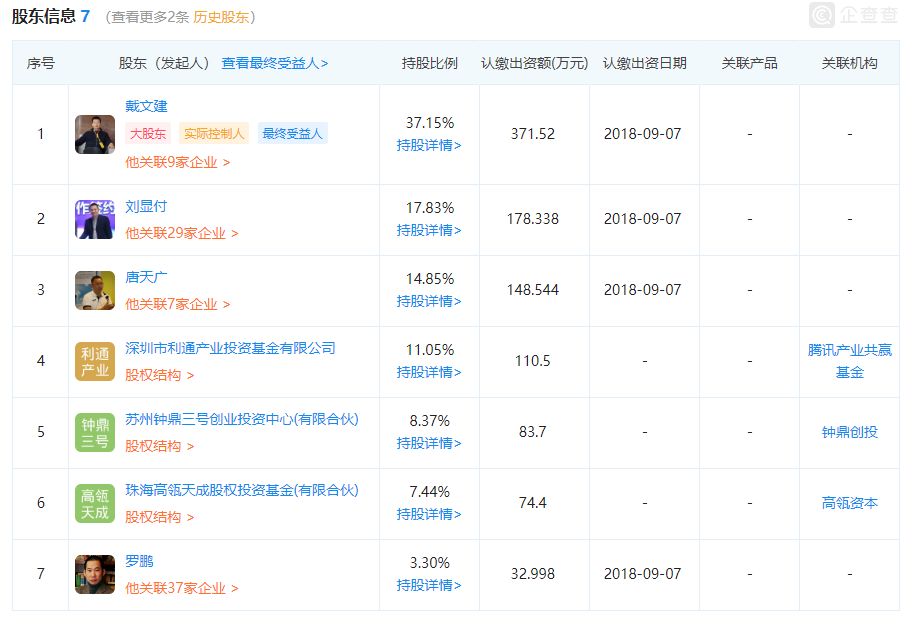
Task: Click 罗鹏's profile photo
Action: (95, 574)
